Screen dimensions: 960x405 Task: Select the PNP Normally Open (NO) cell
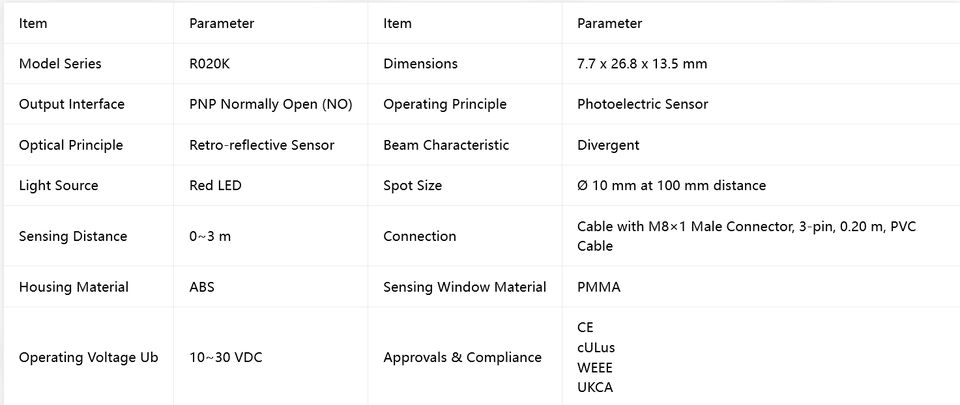point(271,104)
